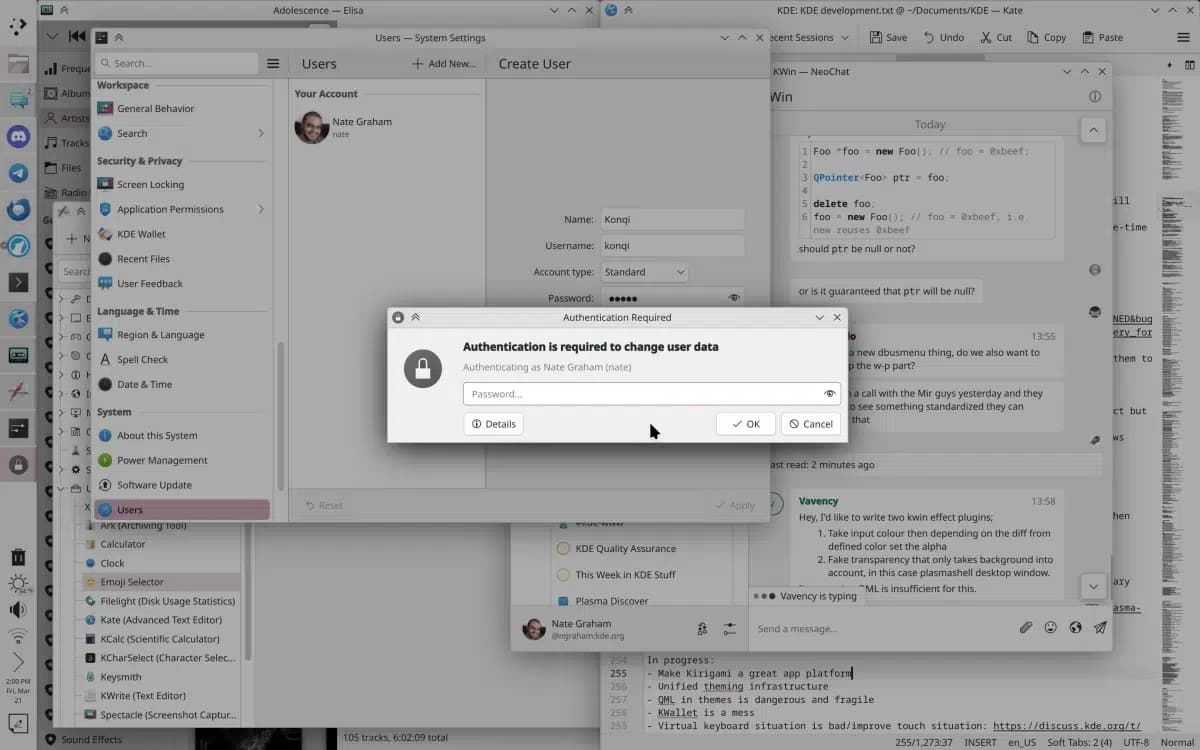This screenshot has width=1200, height=750.
Task: Open Power Management settings
Action: 162,460
